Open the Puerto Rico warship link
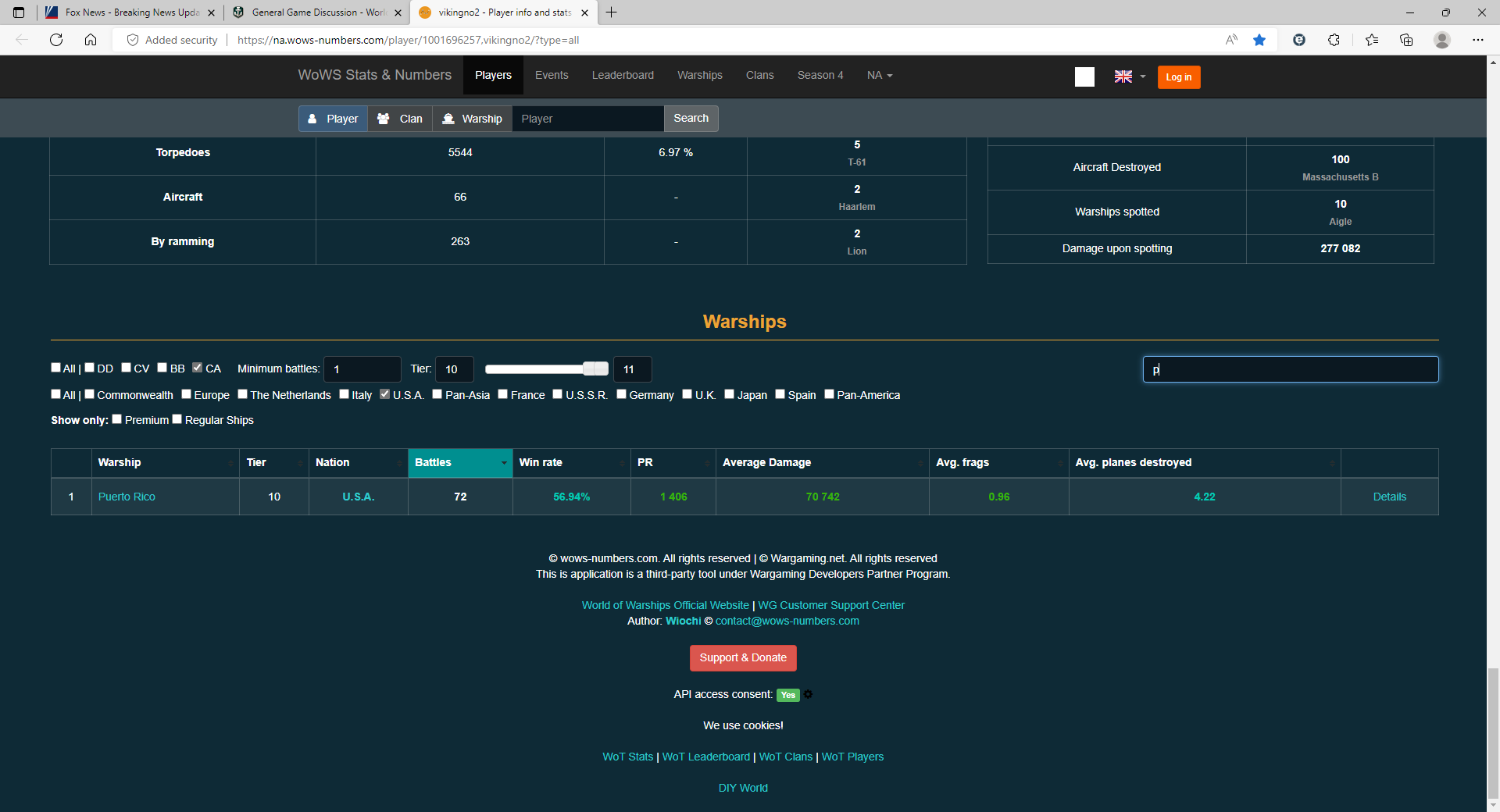This screenshot has height=812, width=1500. pos(127,497)
